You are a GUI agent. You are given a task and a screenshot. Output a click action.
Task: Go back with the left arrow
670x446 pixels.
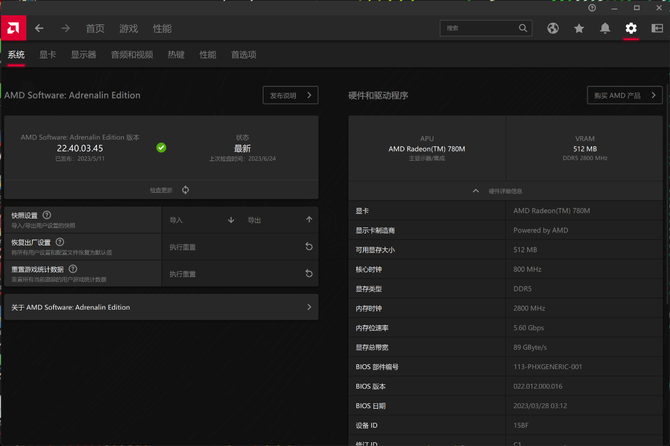point(39,28)
